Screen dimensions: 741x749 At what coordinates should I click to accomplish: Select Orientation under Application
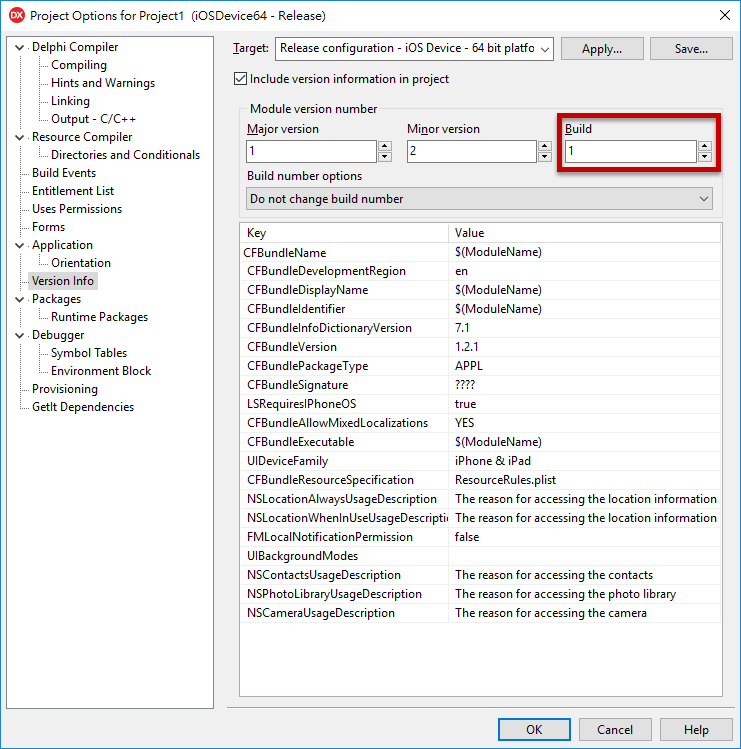click(81, 263)
